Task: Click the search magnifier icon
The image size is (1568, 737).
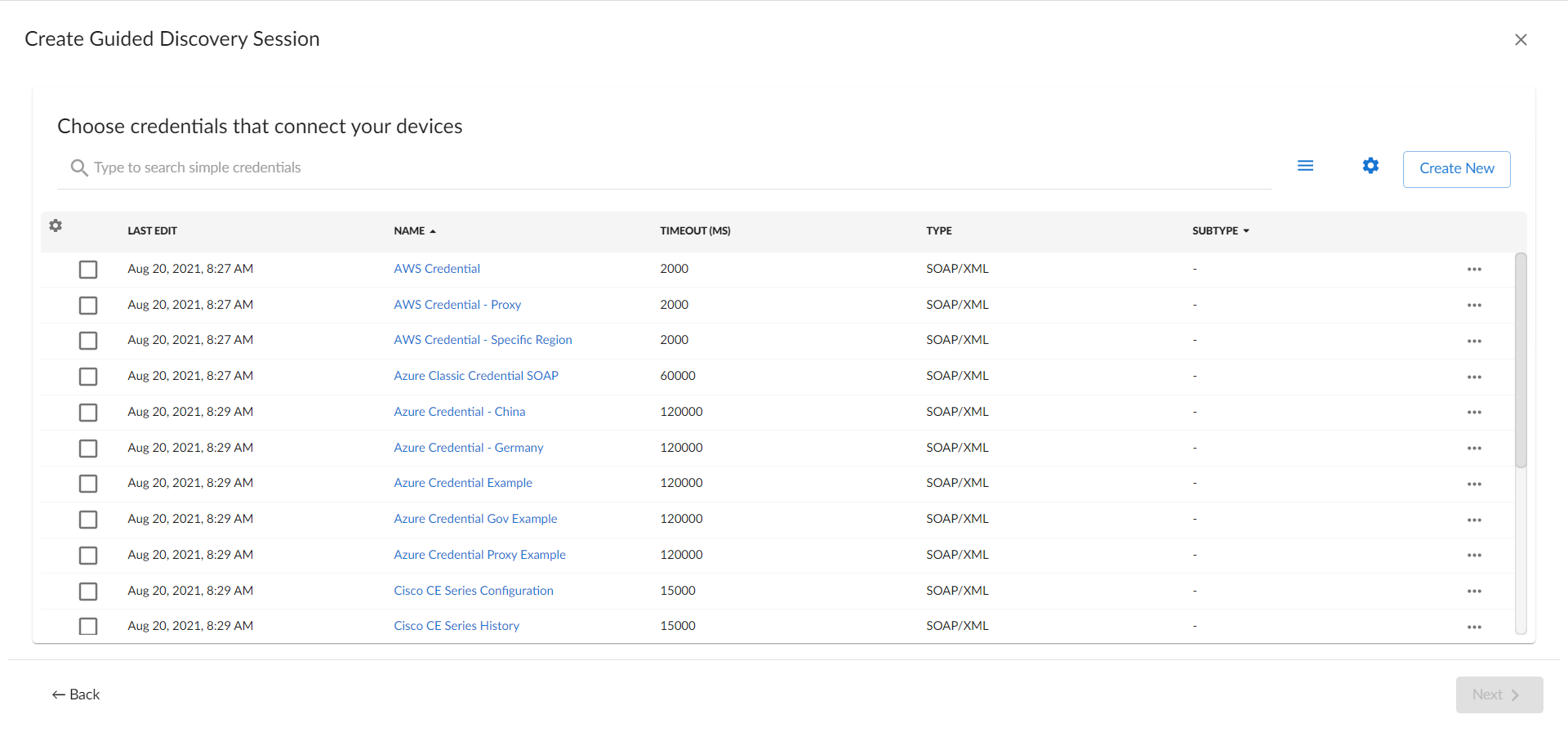Action: [x=78, y=168]
